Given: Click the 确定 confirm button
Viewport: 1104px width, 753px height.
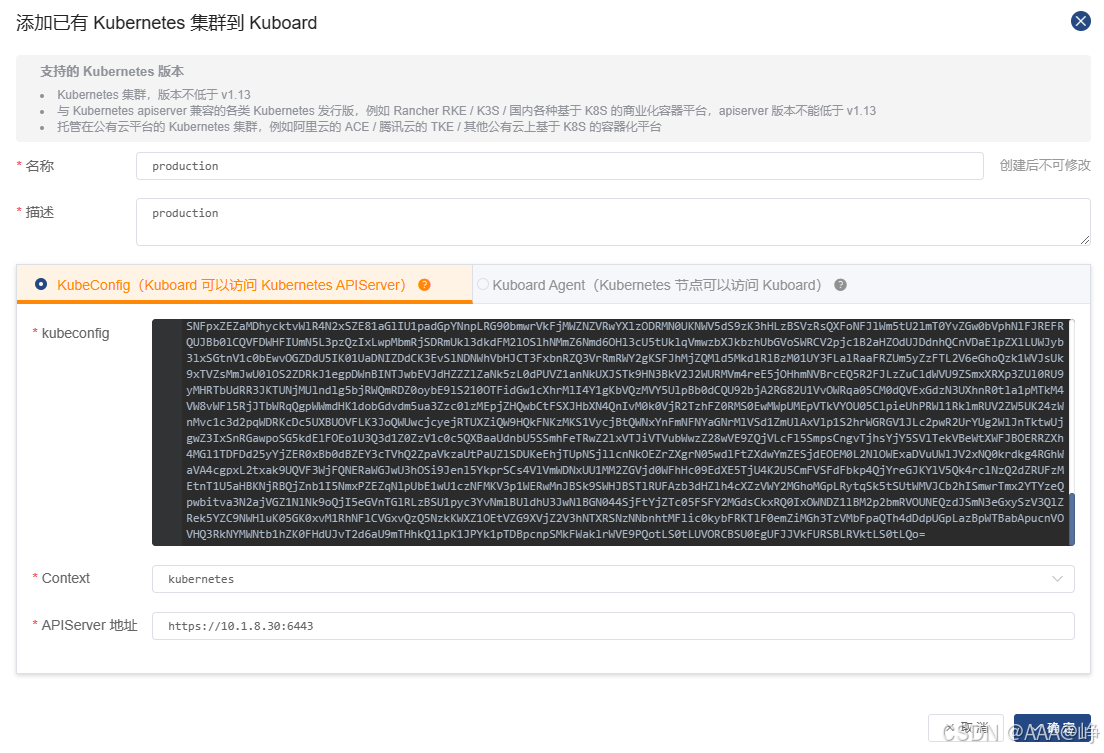Looking at the screenshot, I should (x=1052, y=728).
